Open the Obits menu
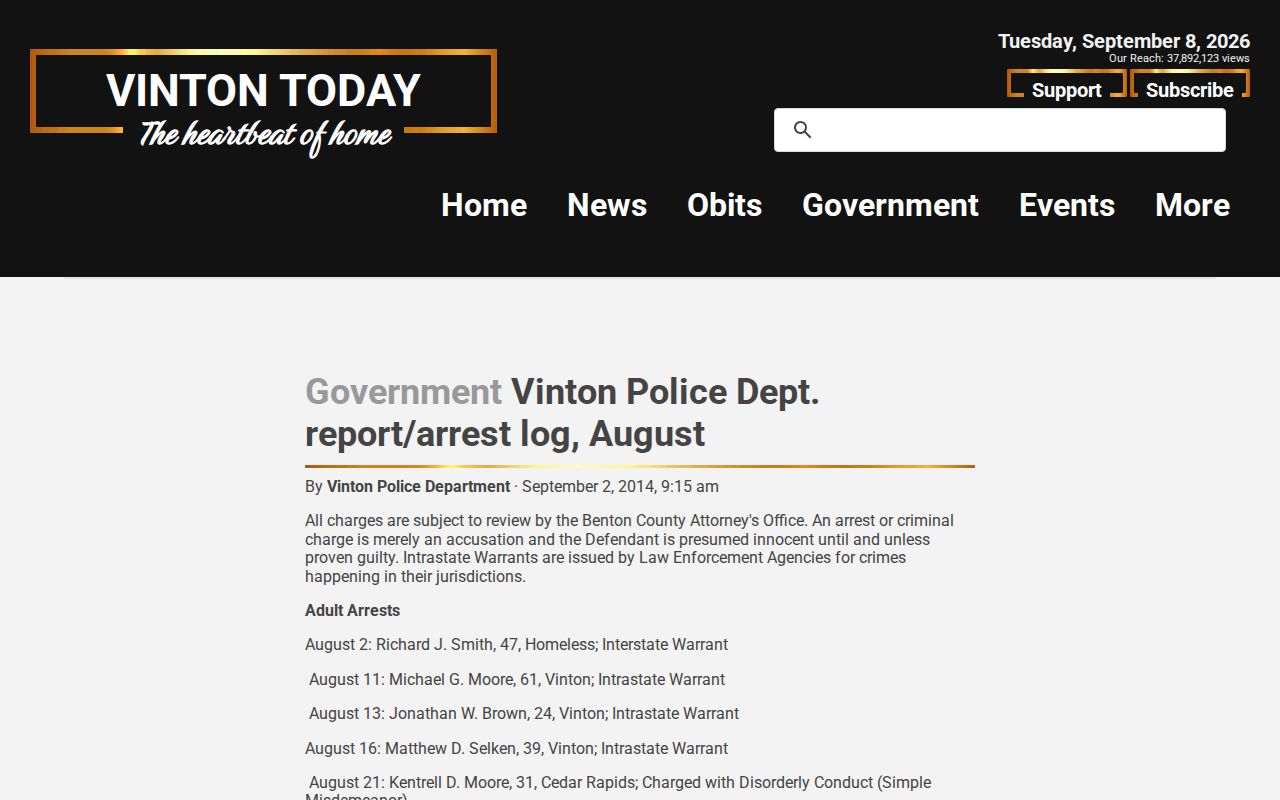1280x800 pixels. pos(725,205)
